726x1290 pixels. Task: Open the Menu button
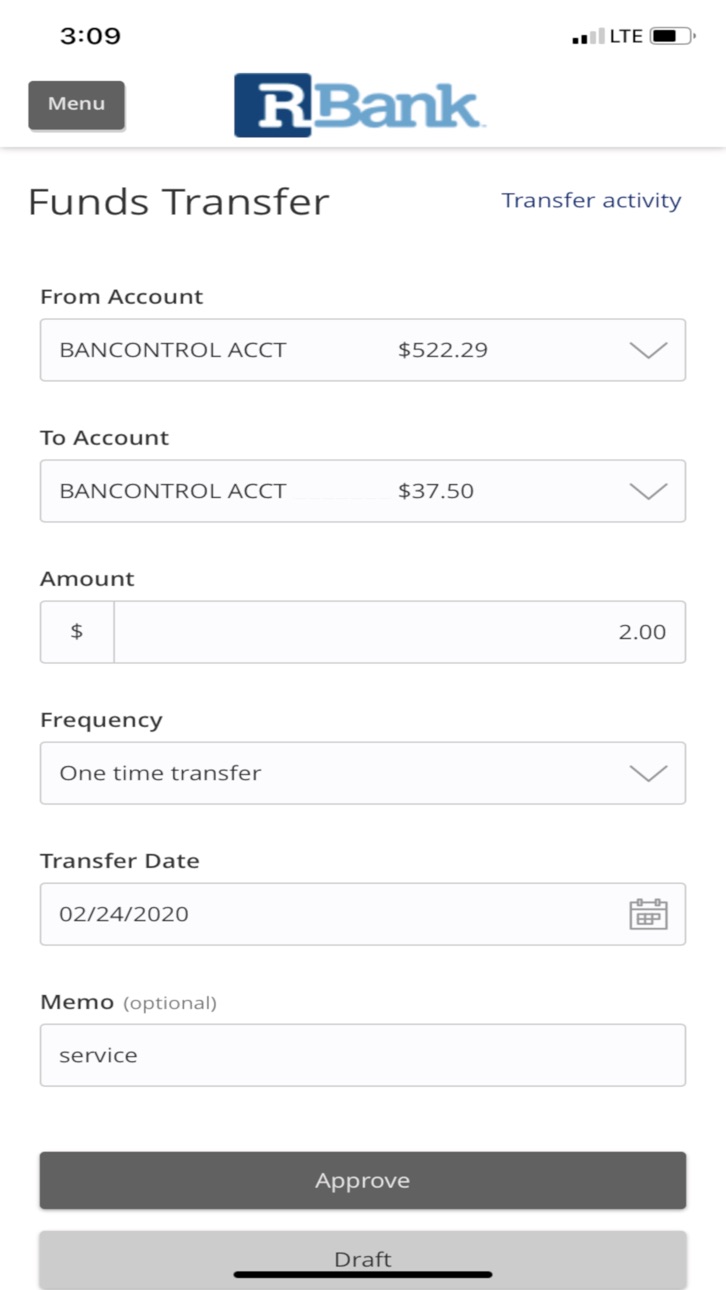pos(76,105)
